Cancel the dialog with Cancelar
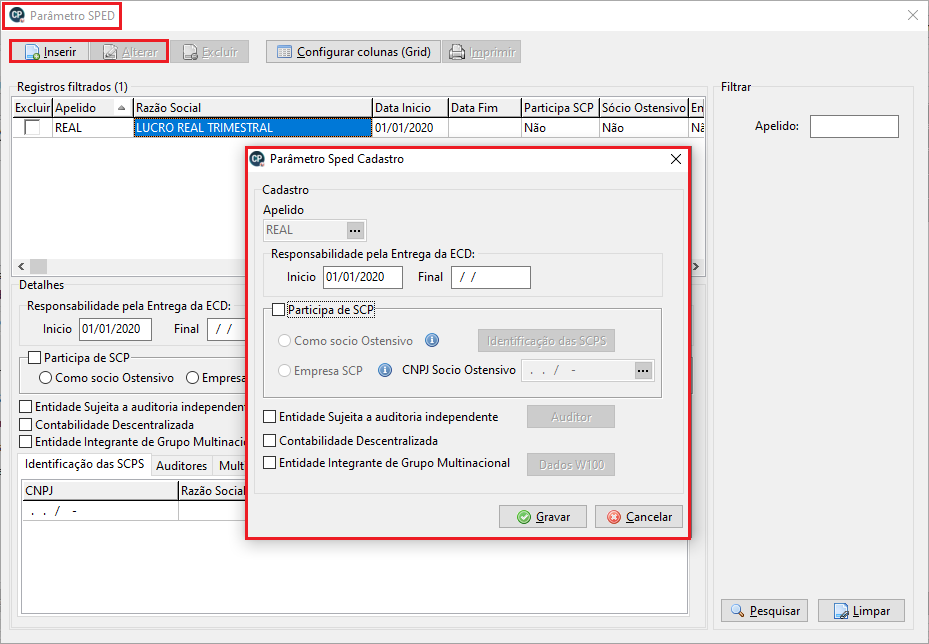Viewport: 929px width, 644px height. click(x=639, y=517)
